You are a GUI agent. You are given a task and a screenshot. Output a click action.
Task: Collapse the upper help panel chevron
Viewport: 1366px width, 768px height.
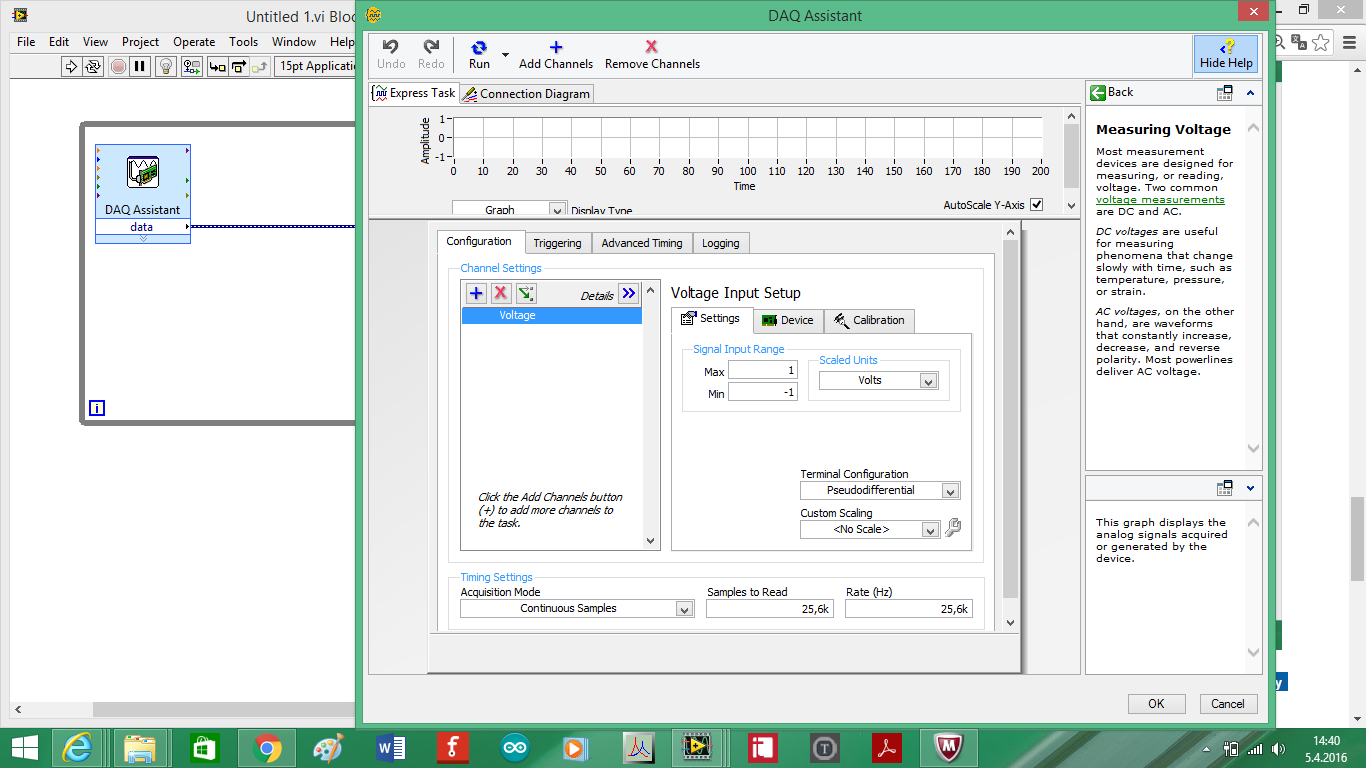pyautogui.click(x=1250, y=93)
